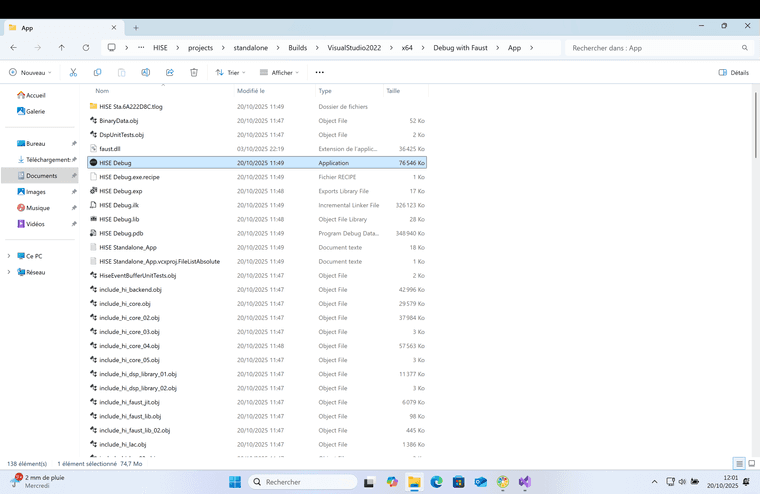760x494 pixels.
Task: Click the Delete trash icon
Action: (x=194, y=72)
